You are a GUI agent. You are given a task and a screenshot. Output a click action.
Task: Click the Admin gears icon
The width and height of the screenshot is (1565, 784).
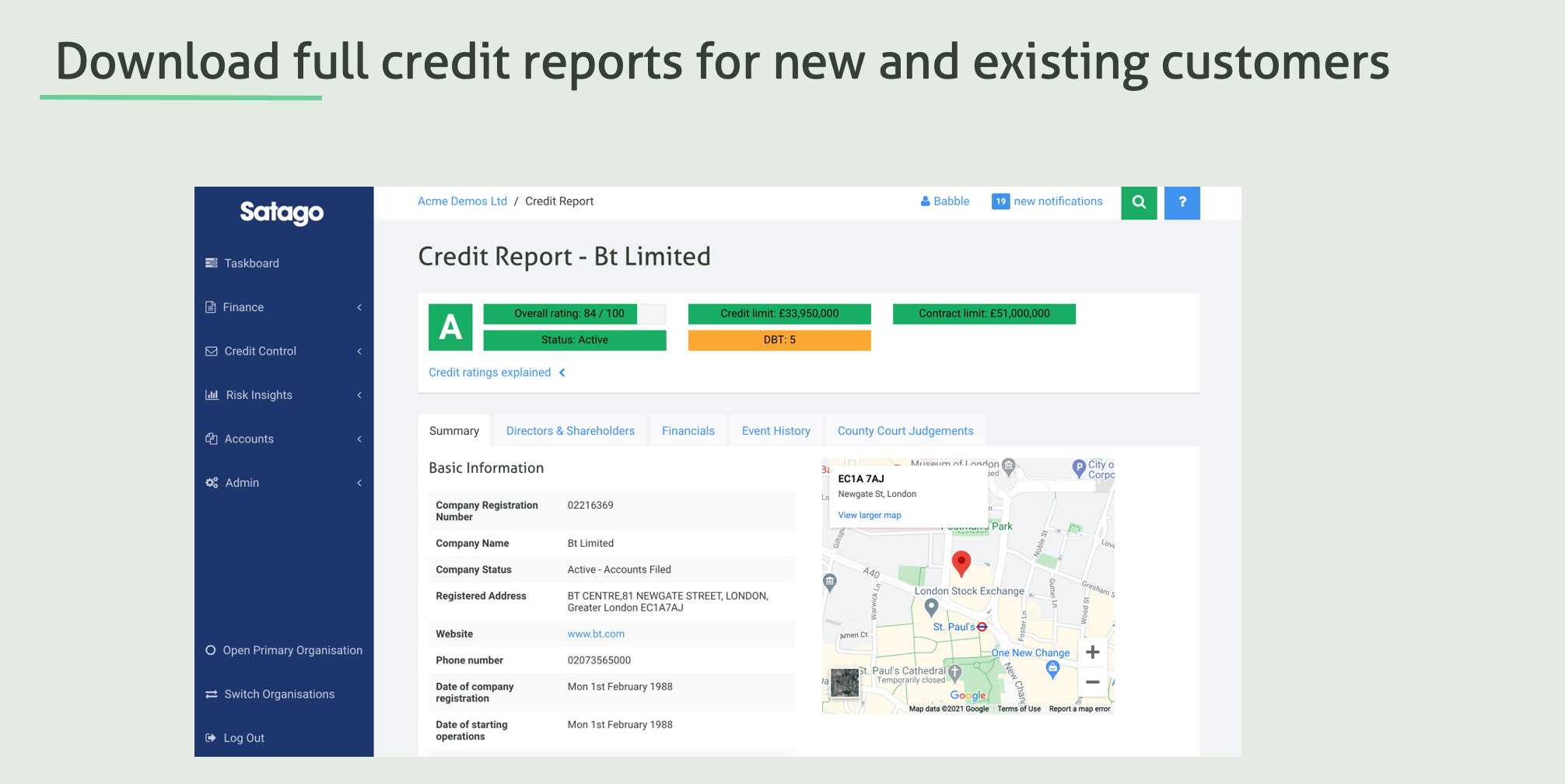click(212, 483)
